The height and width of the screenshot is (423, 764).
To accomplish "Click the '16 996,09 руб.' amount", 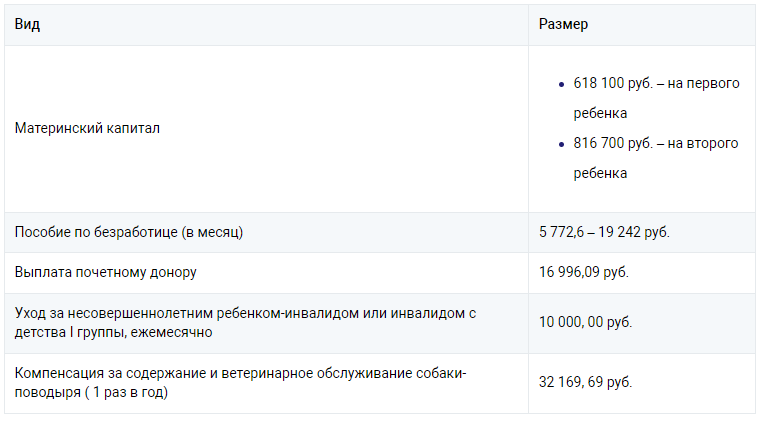I will (x=584, y=272).
